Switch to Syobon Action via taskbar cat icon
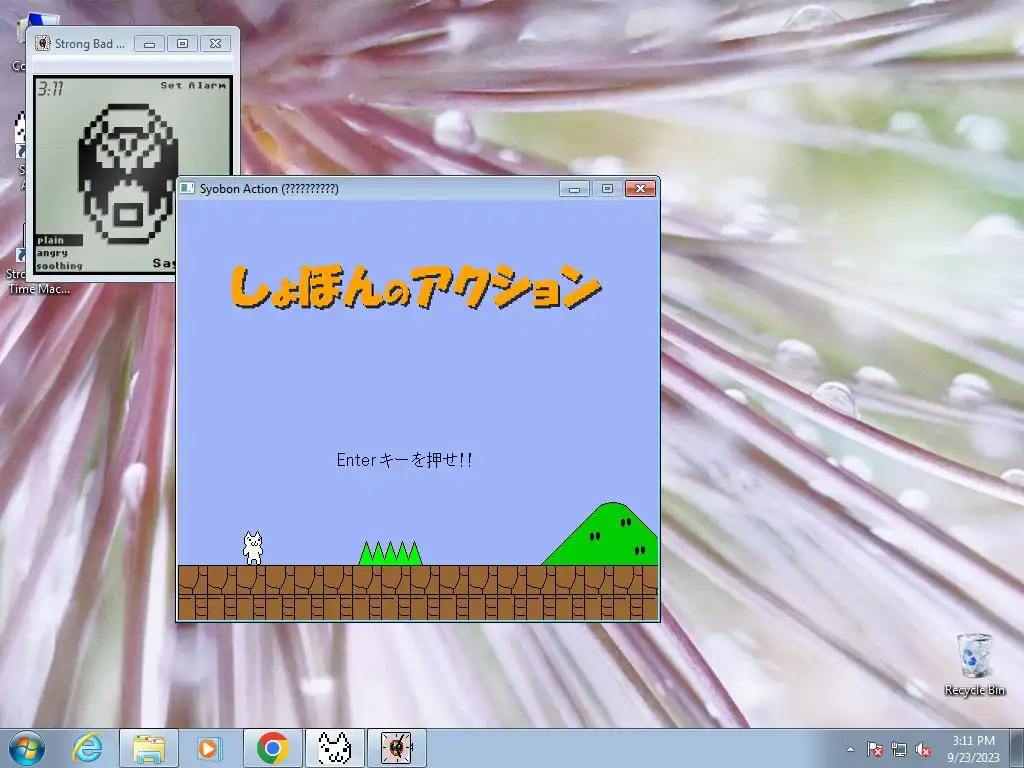The image size is (1024, 768). 334,748
